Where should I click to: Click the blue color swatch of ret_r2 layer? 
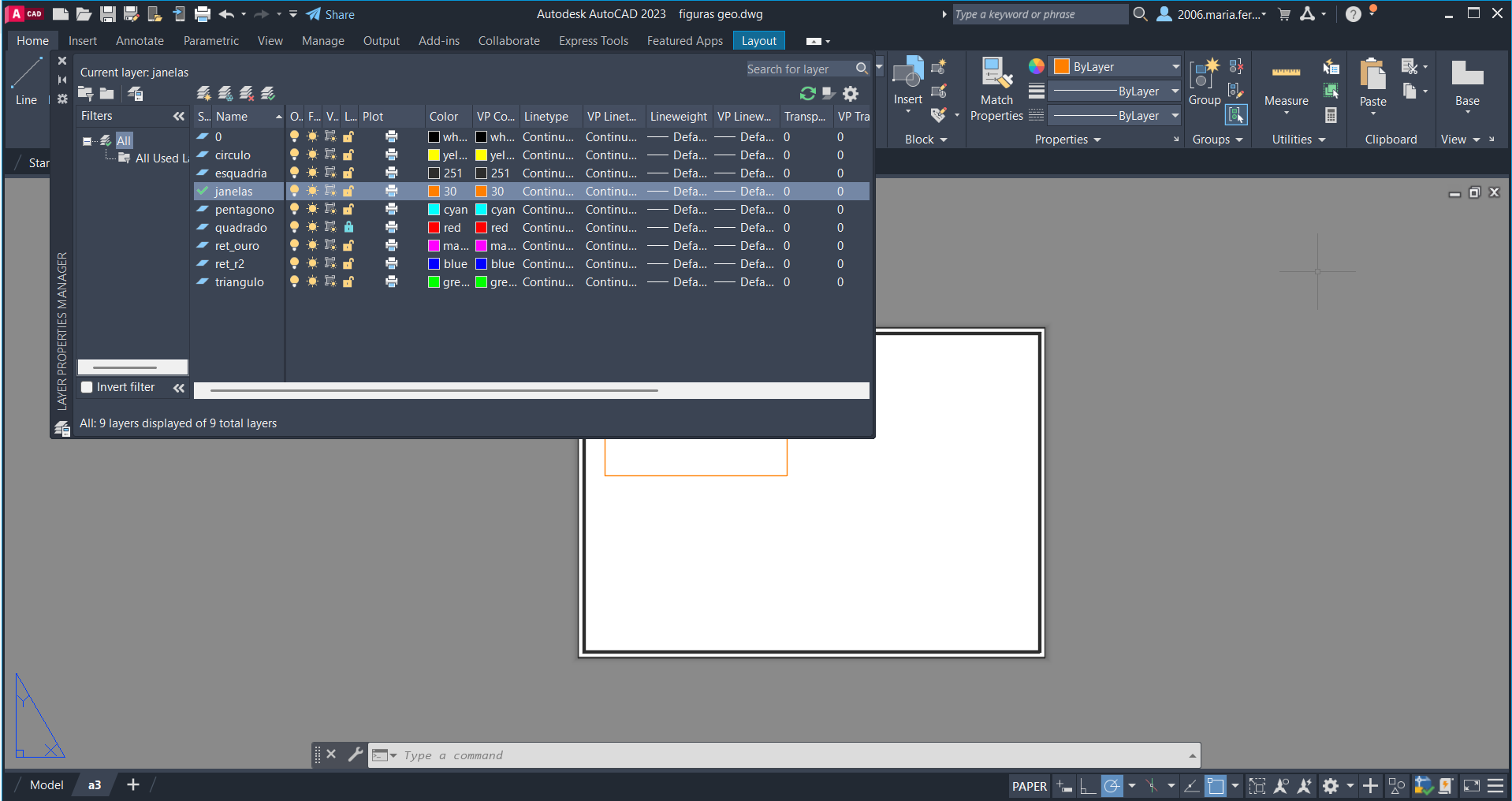[x=434, y=264]
